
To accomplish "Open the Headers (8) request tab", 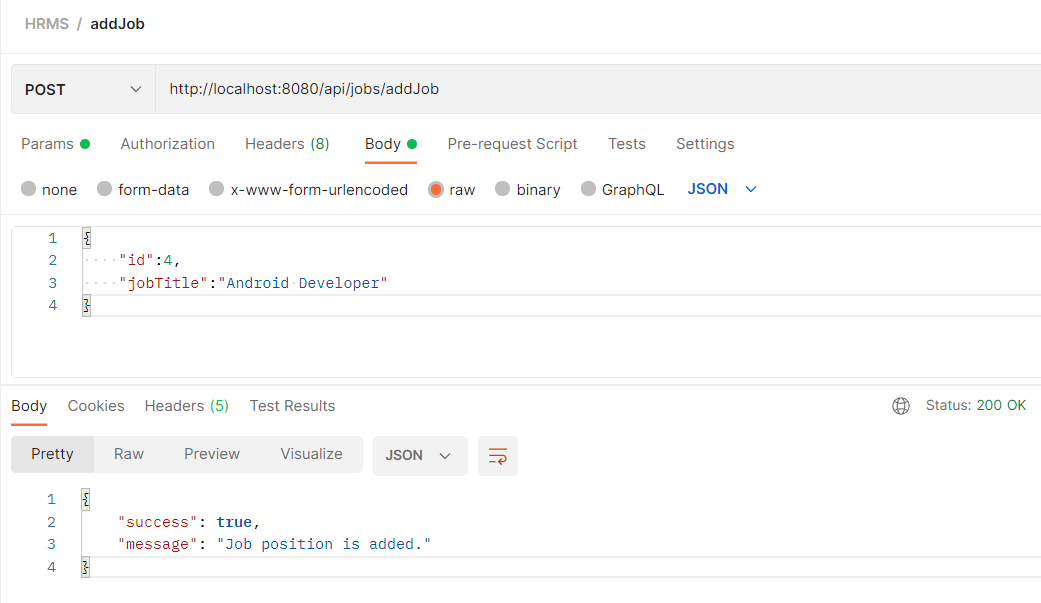I will click(287, 144).
